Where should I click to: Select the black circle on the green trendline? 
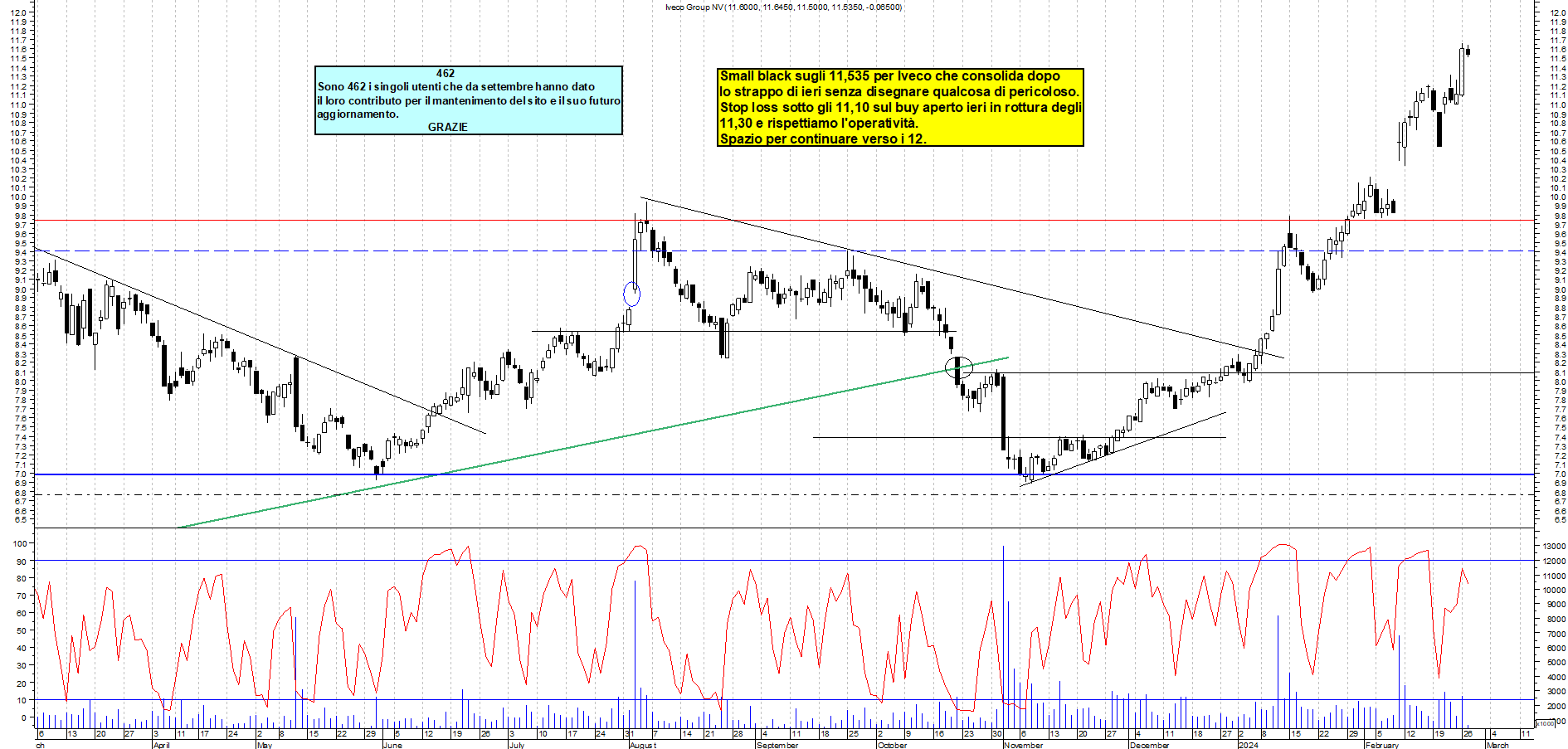pos(959,366)
